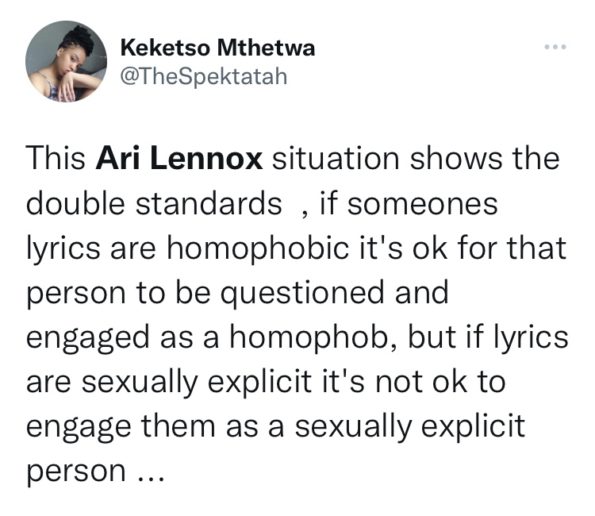
Task: Open Keketso Mthetwa's profile picture
Action: pyautogui.click(x=66, y=61)
